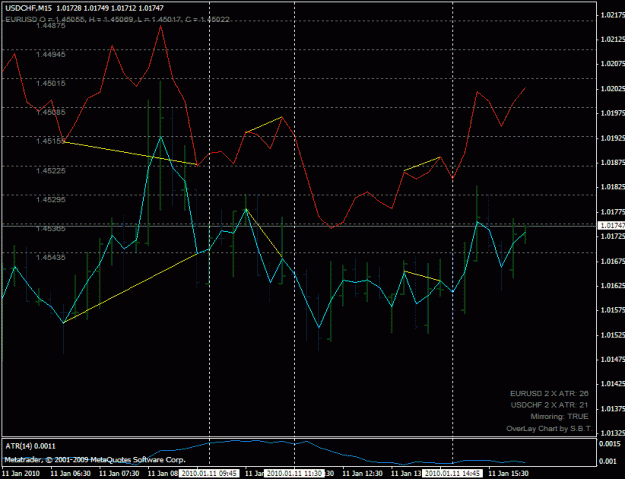Click 1.01775 on the price axis
Image resolution: width=625 pixels, height=479 pixels.
[x=613, y=212]
